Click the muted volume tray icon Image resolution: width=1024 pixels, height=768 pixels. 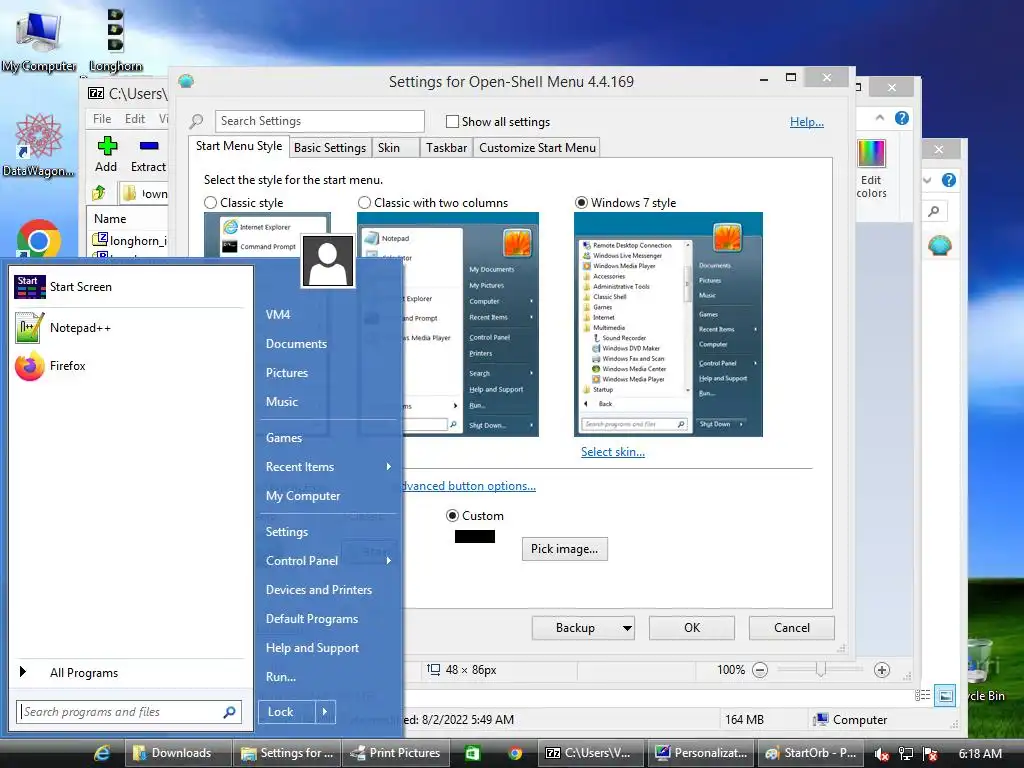point(881,754)
